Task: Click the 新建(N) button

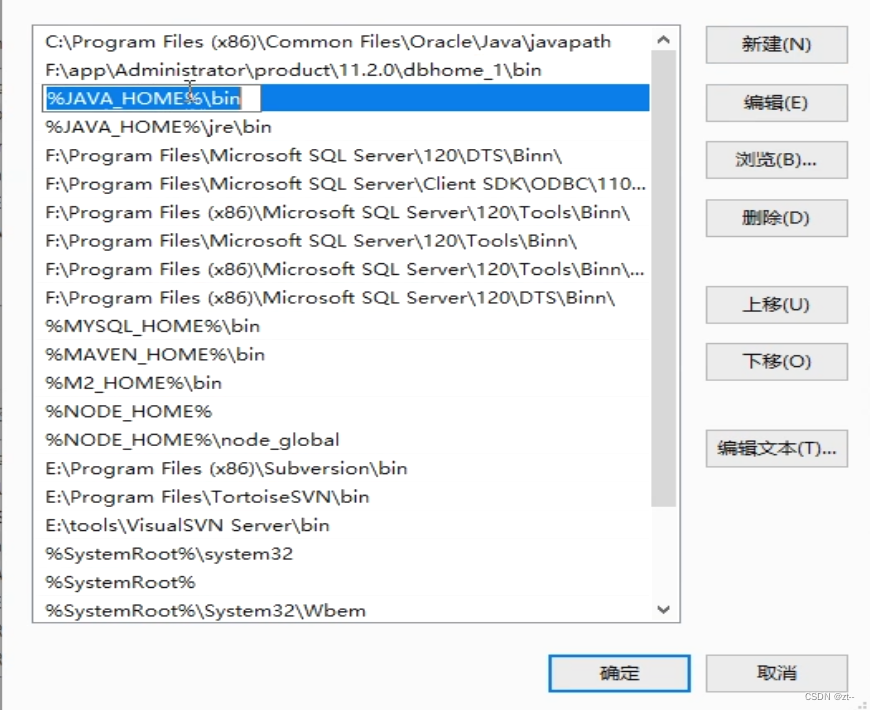Action: 776,44
